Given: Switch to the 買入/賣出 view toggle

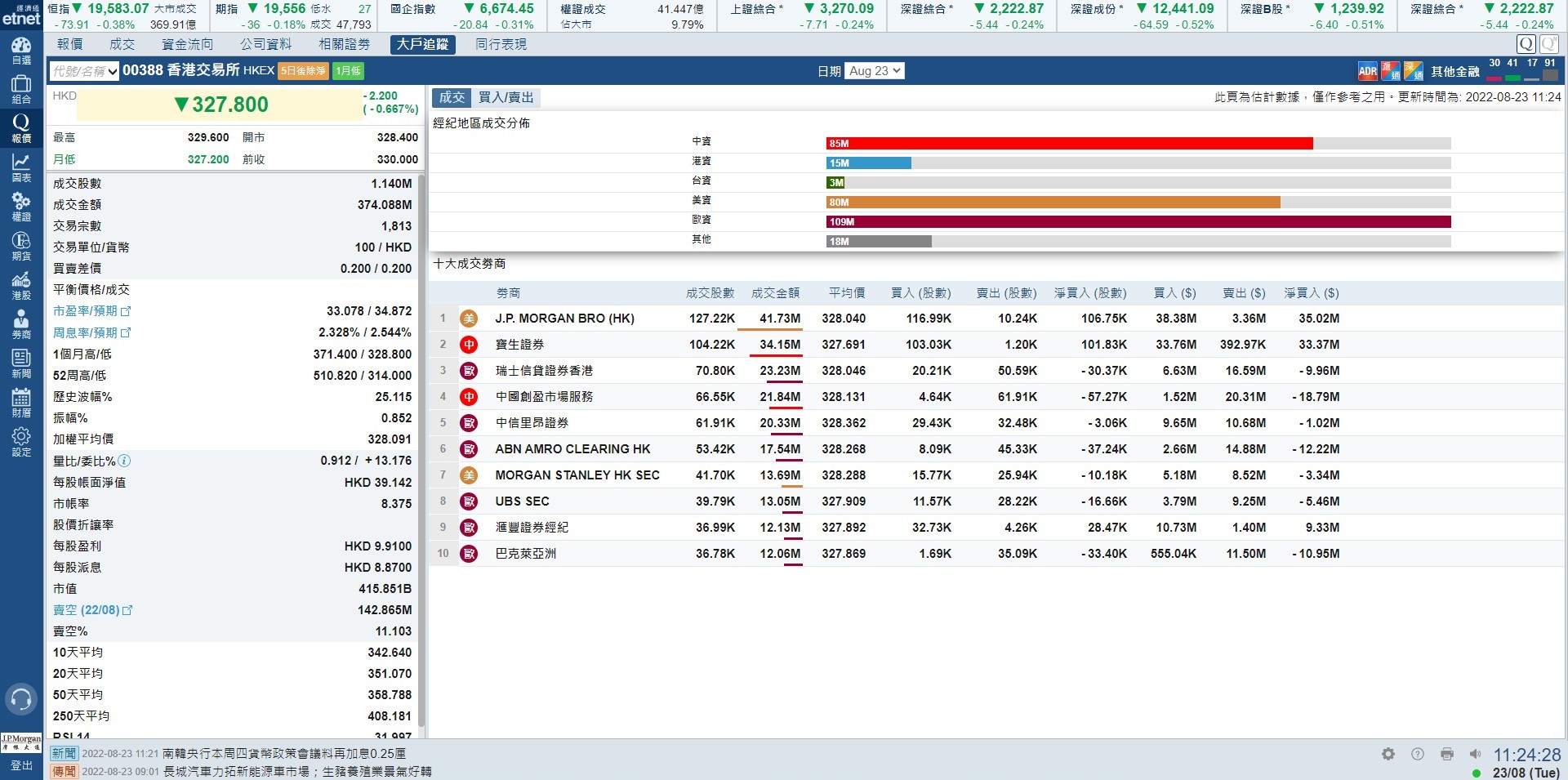Looking at the screenshot, I should coord(506,98).
